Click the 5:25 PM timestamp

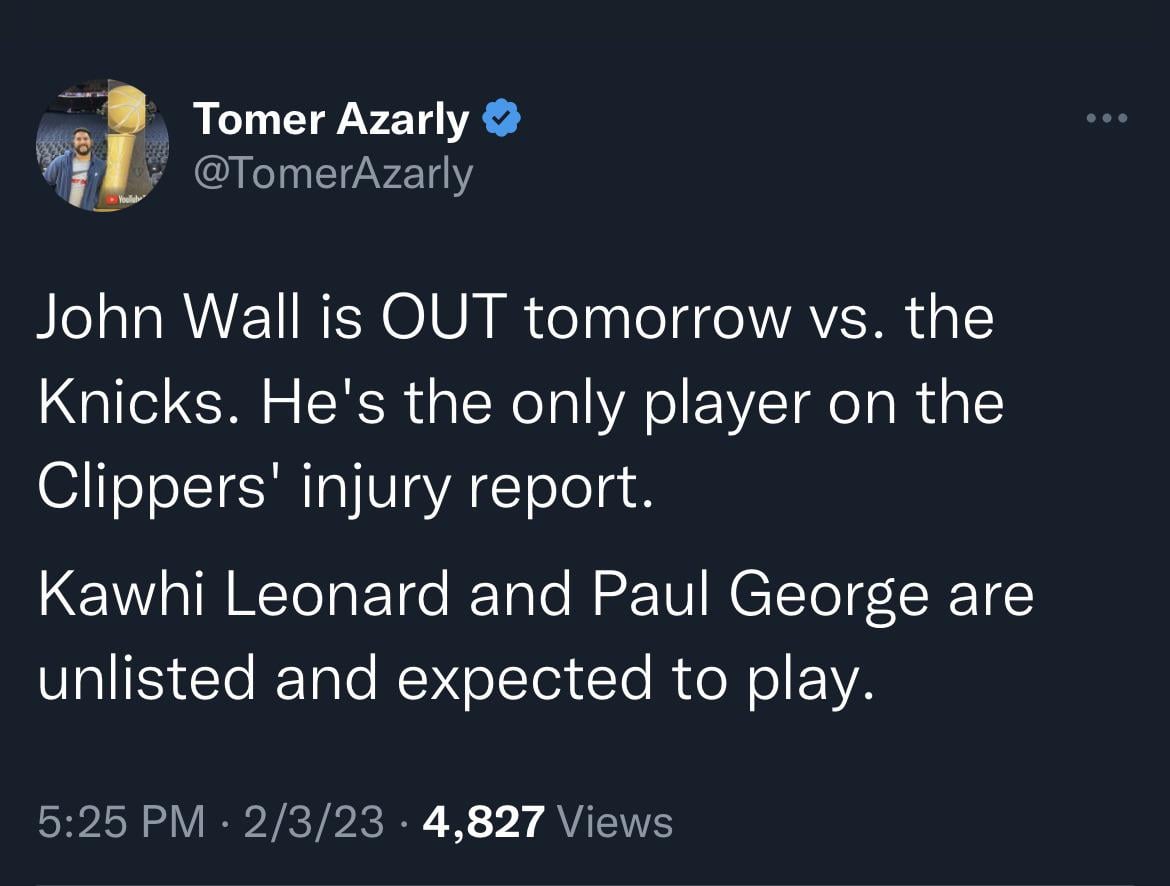pos(120,822)
